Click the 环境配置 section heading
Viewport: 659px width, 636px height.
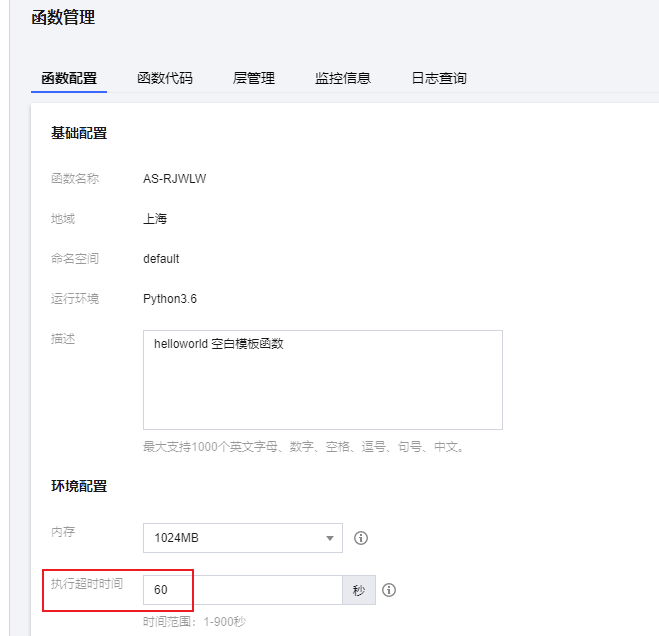79,486
